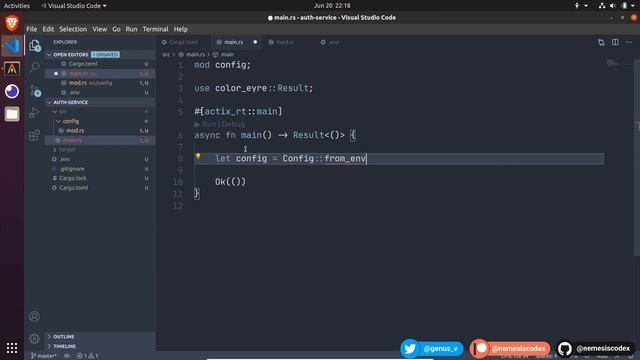This screenshot has height=360, width=640.
Task: Open the Activities overview
Action: [x=17, y=6]
